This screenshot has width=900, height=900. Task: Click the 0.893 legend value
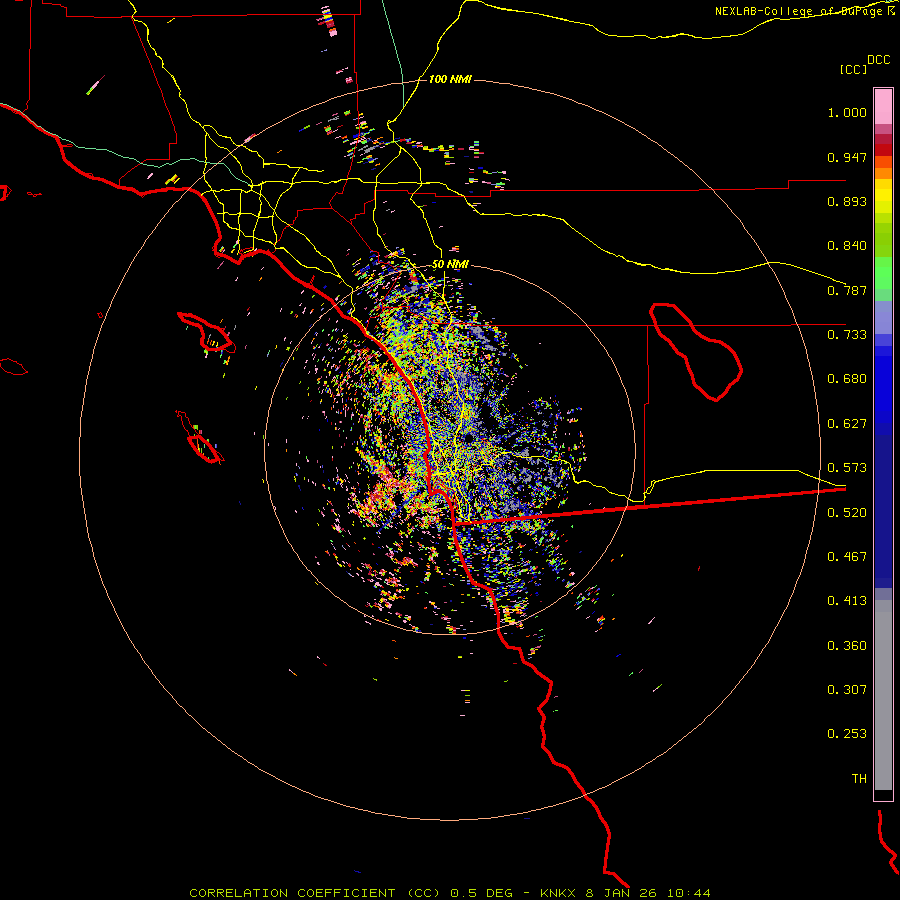click(x=847, y=201)
